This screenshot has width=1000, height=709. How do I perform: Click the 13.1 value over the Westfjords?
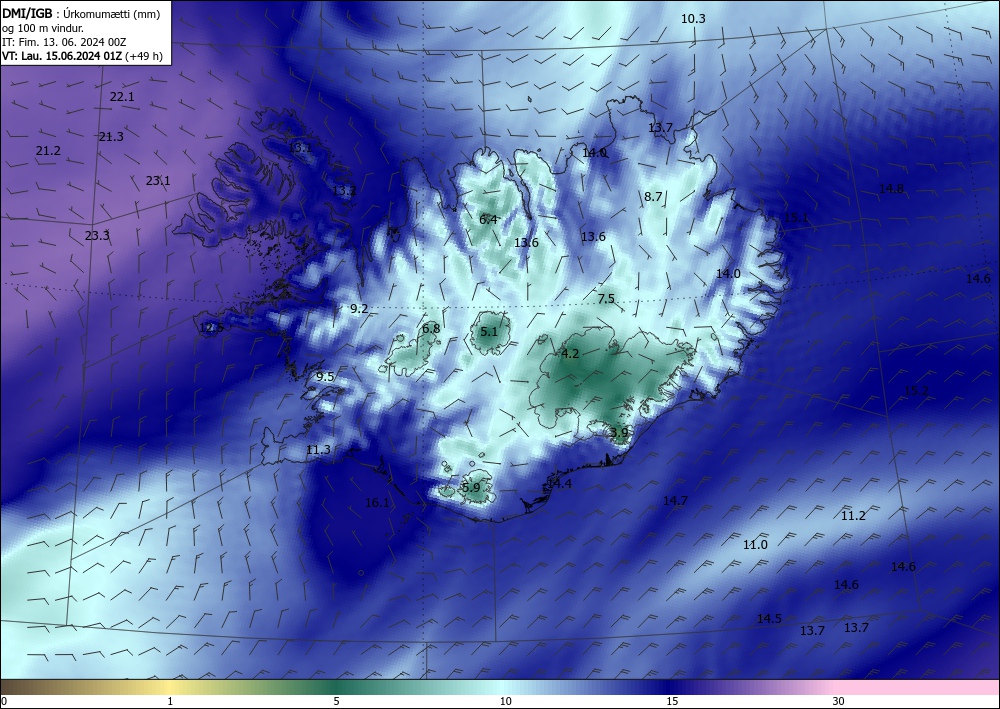click(300, 148)
